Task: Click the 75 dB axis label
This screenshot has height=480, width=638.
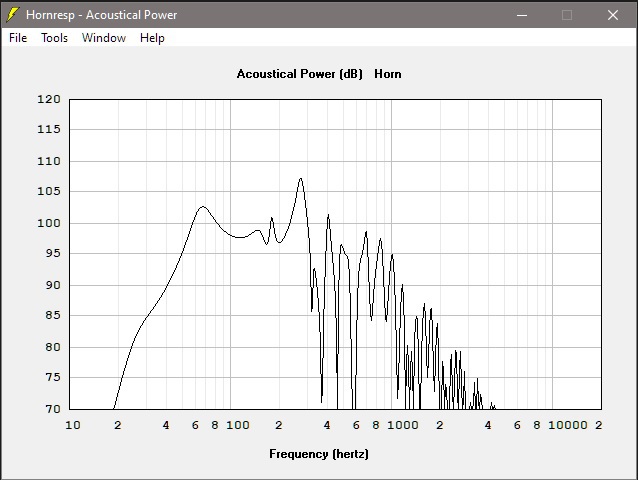Action: (52, 377)
